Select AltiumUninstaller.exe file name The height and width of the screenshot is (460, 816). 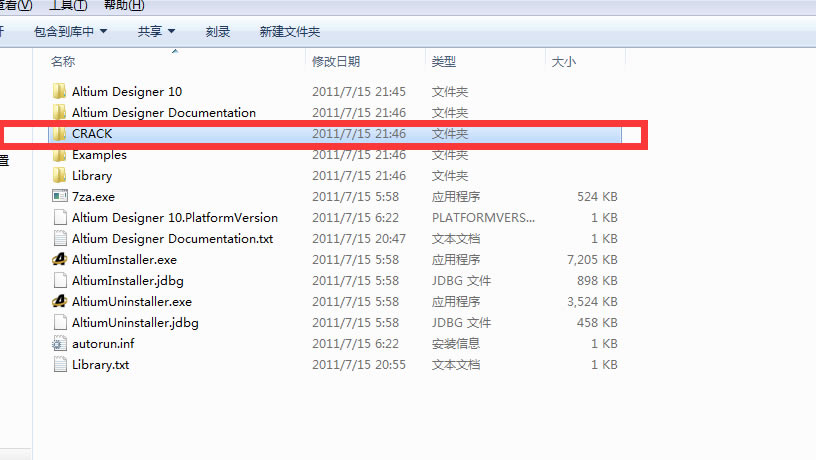132,302
